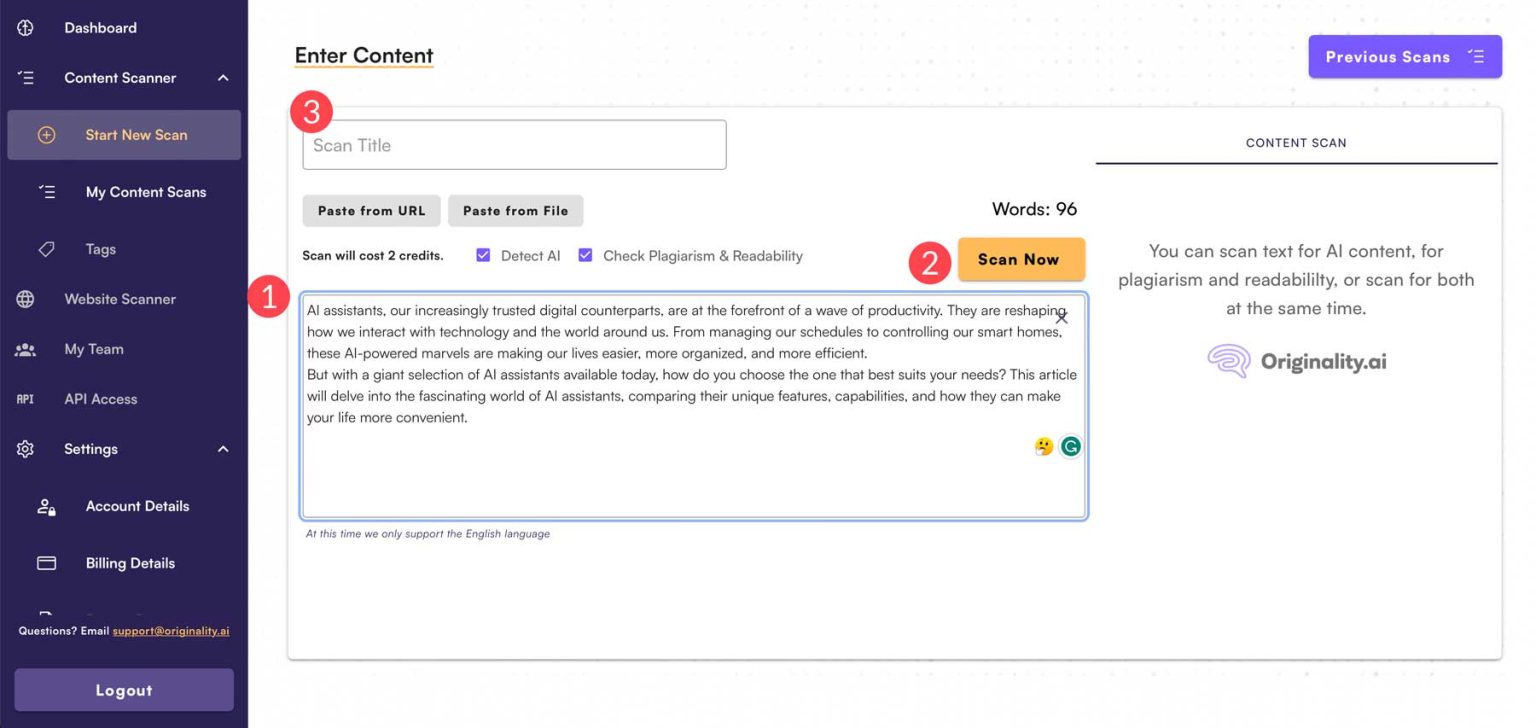Click the Settings gear icon
Viewport: 1536px width, 728px height.
pyautogui.click(x=24, y=448)
